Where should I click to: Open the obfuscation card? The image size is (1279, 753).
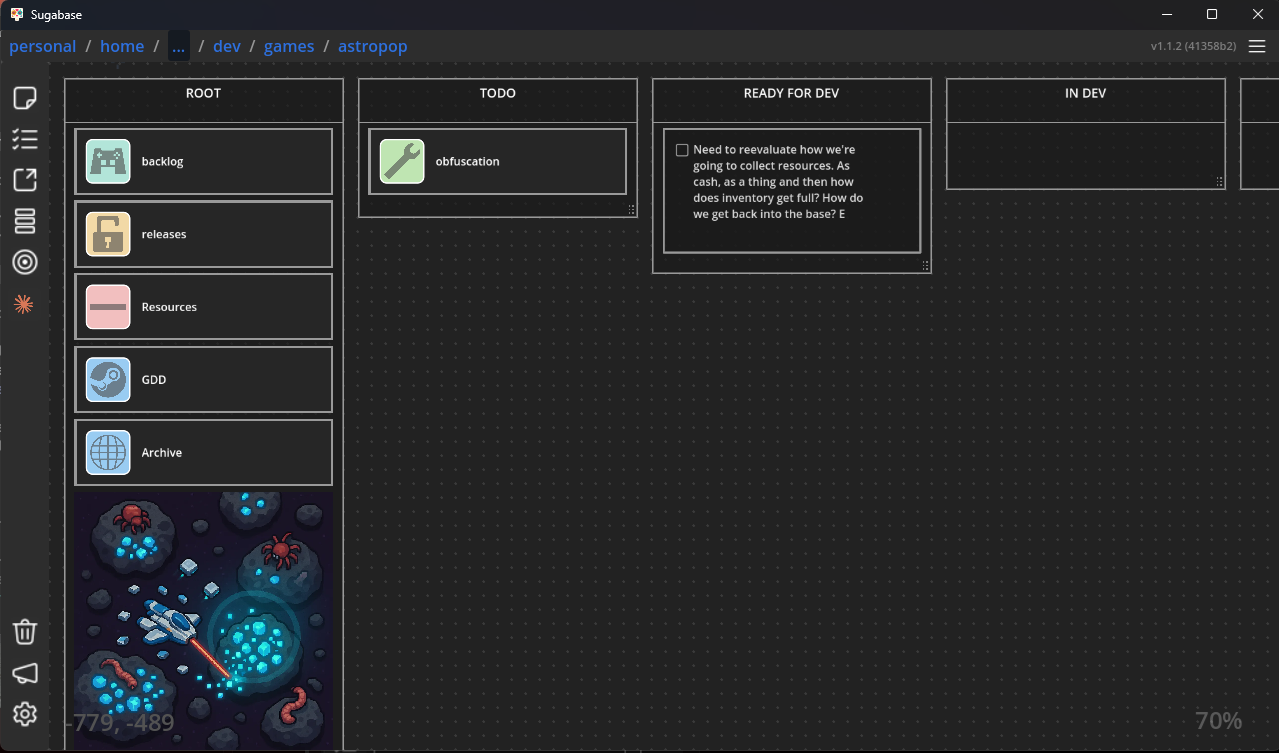(498, 161)
